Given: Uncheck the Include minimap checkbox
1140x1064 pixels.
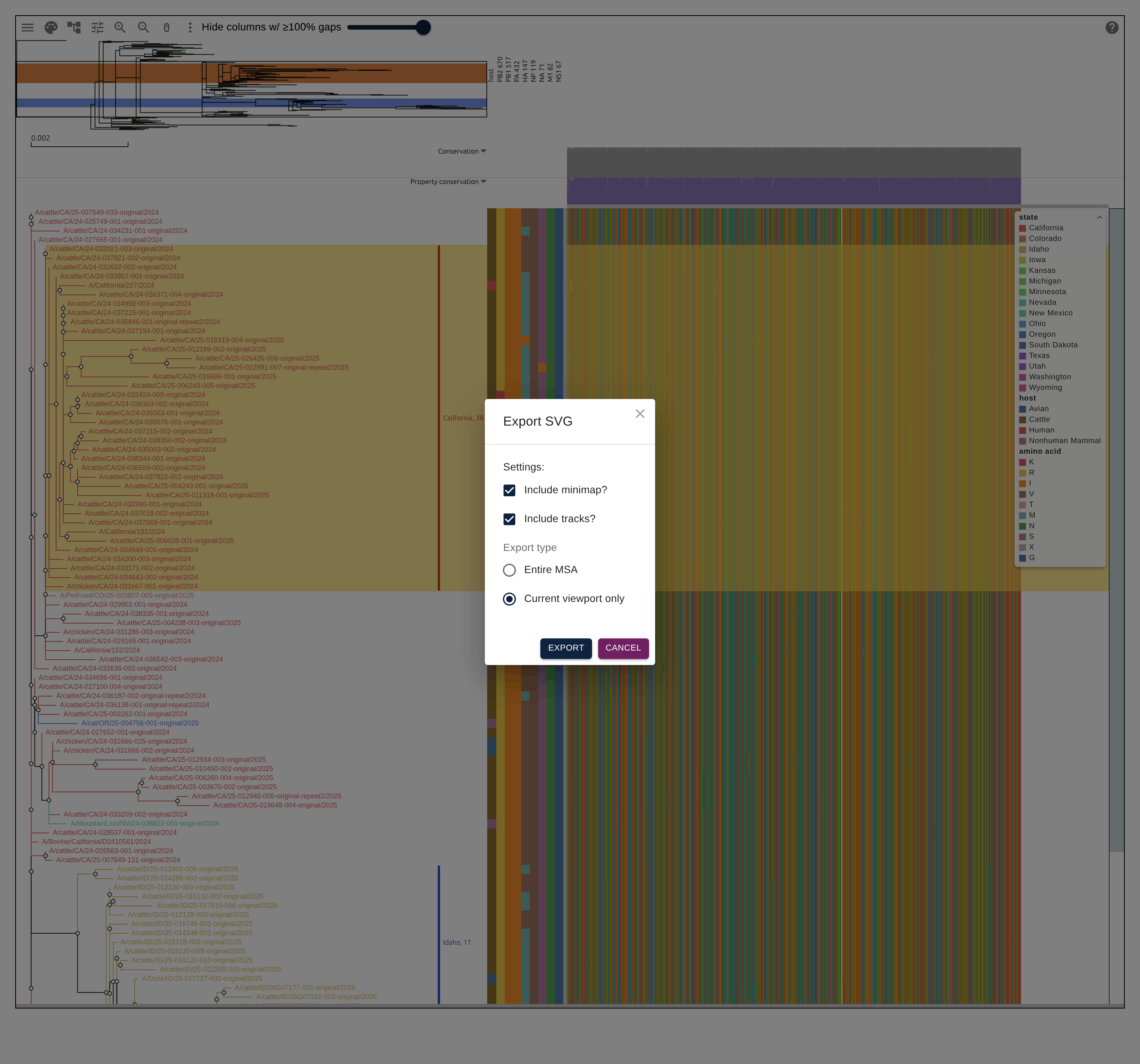Looking at the screenshot, I should point(509,491).
